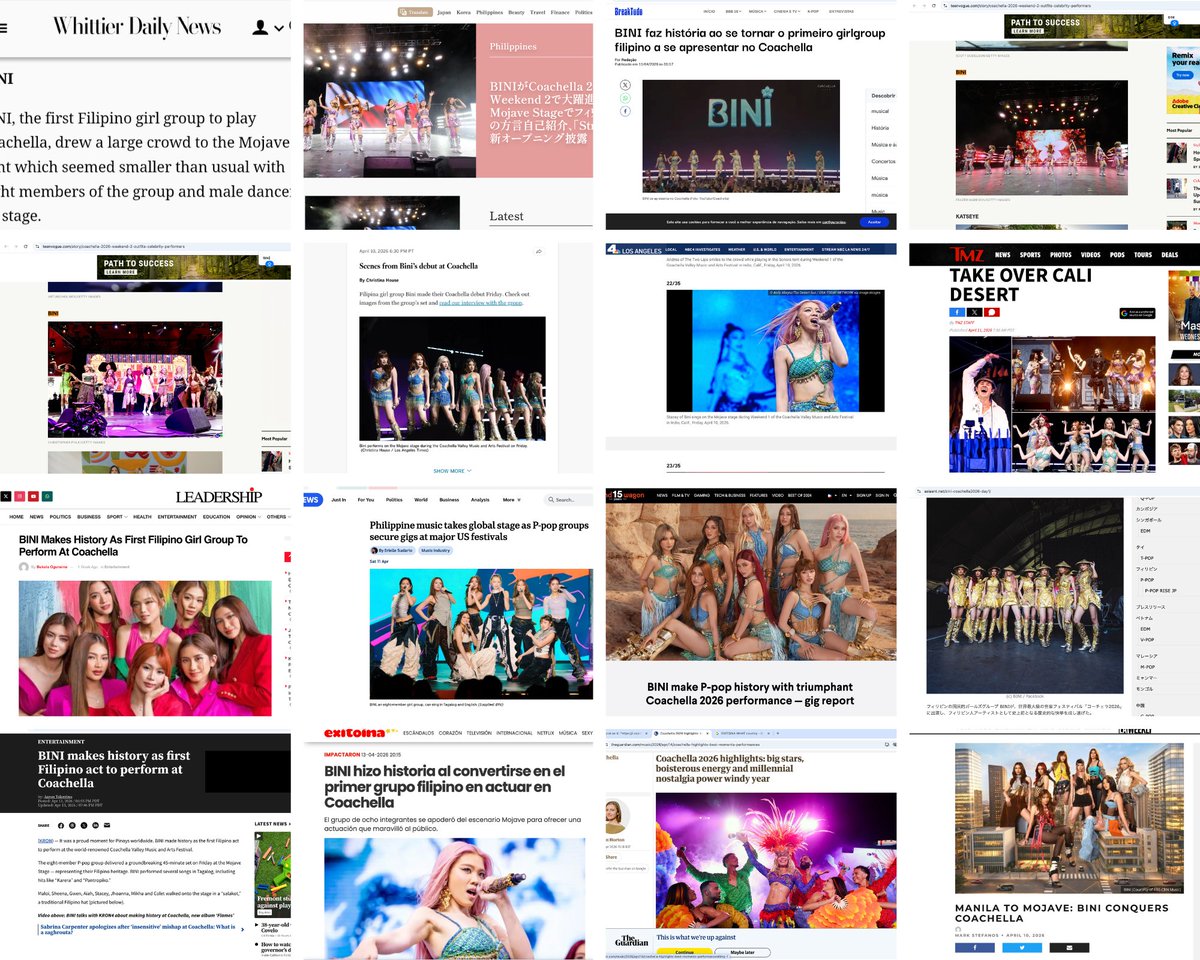Open Just In tab on P-pop news site
Image resolution: width=1200 pixels, height=960 pixels.
tap(339, 500)
